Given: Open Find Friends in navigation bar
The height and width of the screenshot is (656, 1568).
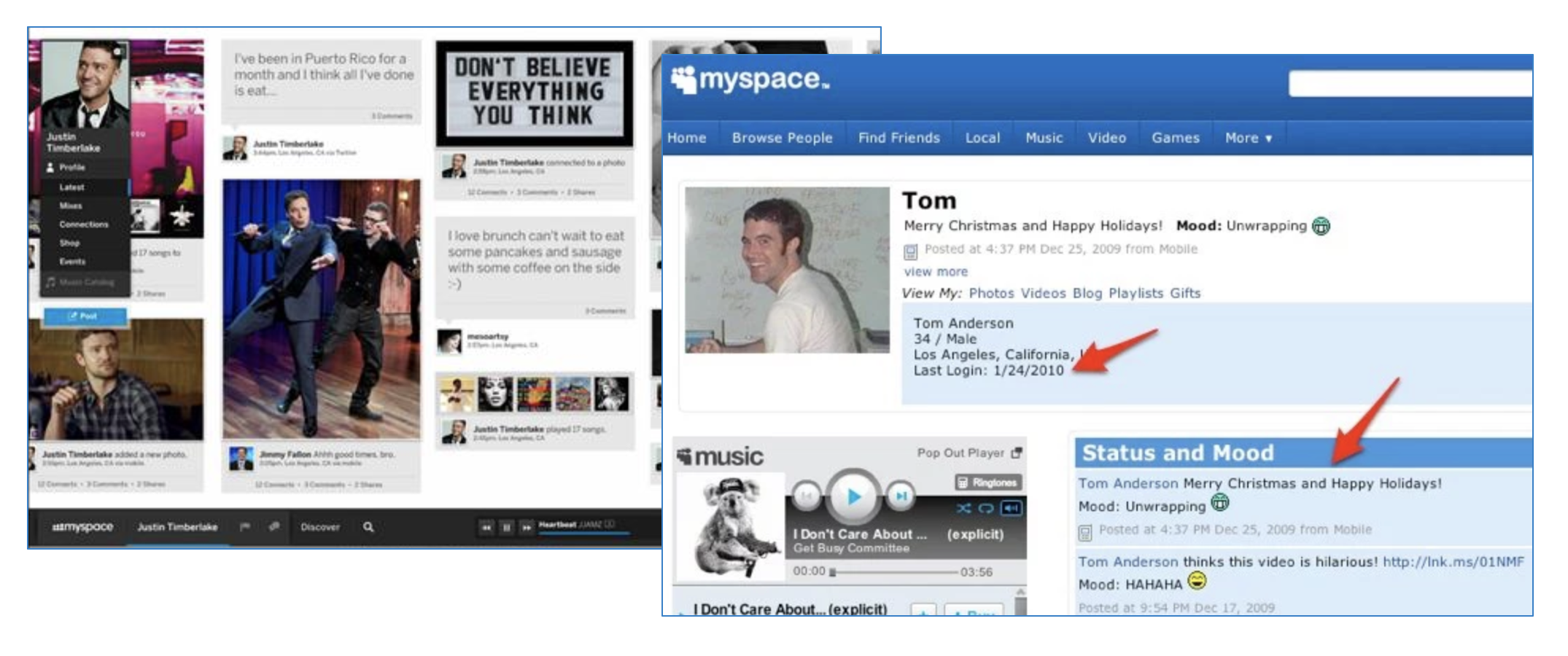Looking at the screenshot, I should (x=899, y=138).
